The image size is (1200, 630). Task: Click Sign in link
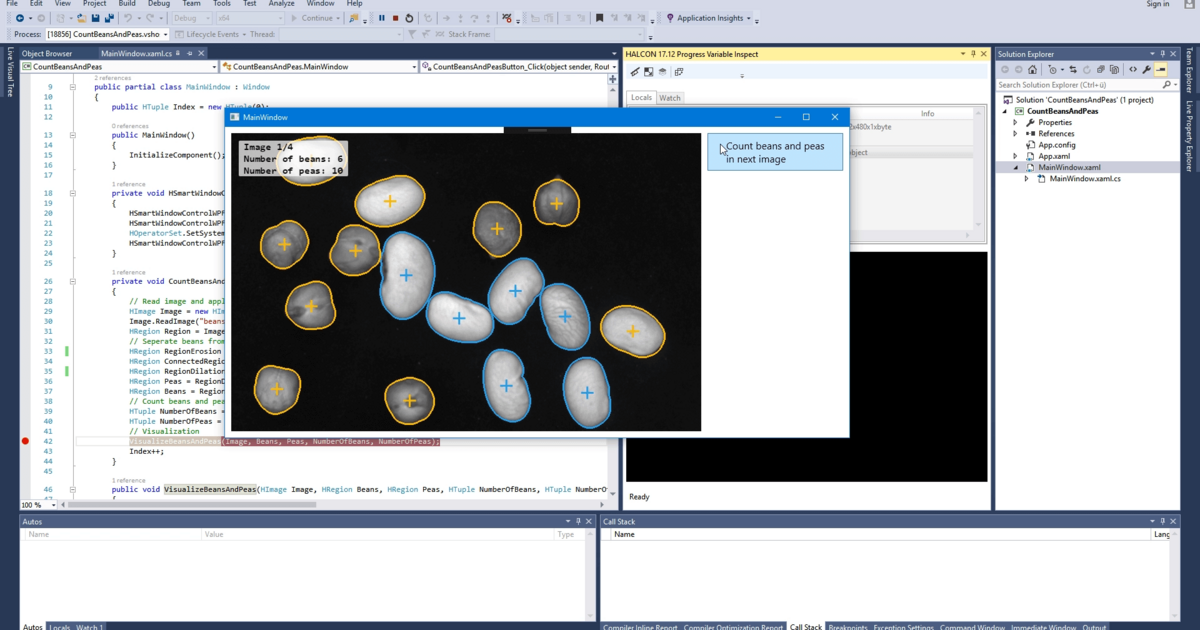(x=1158, y=4)
